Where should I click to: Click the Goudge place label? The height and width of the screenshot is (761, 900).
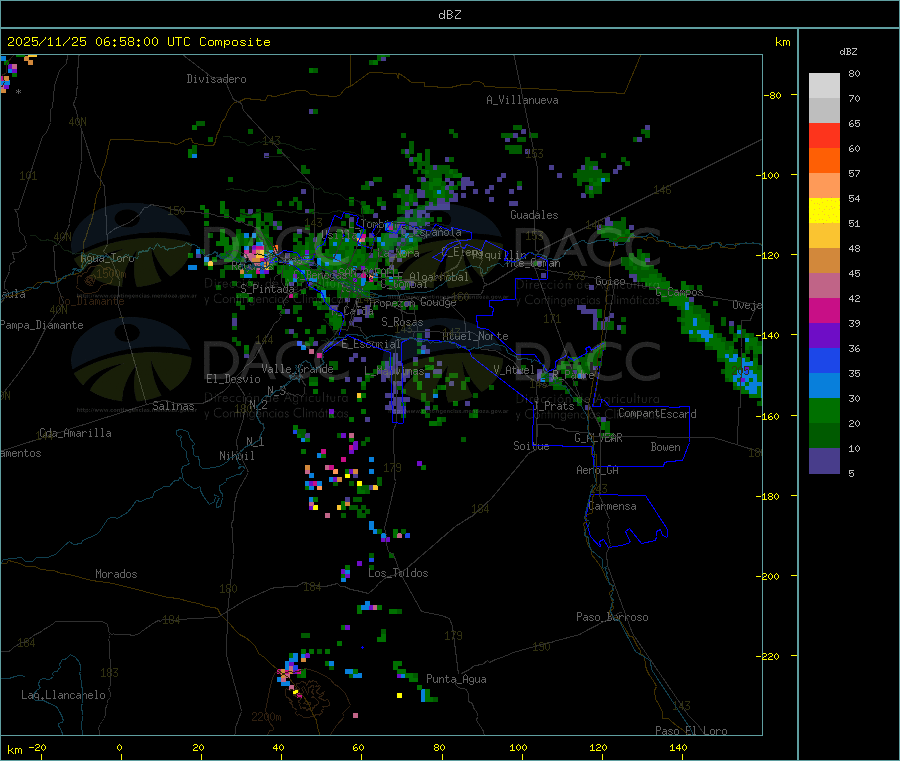click(439, 302)
